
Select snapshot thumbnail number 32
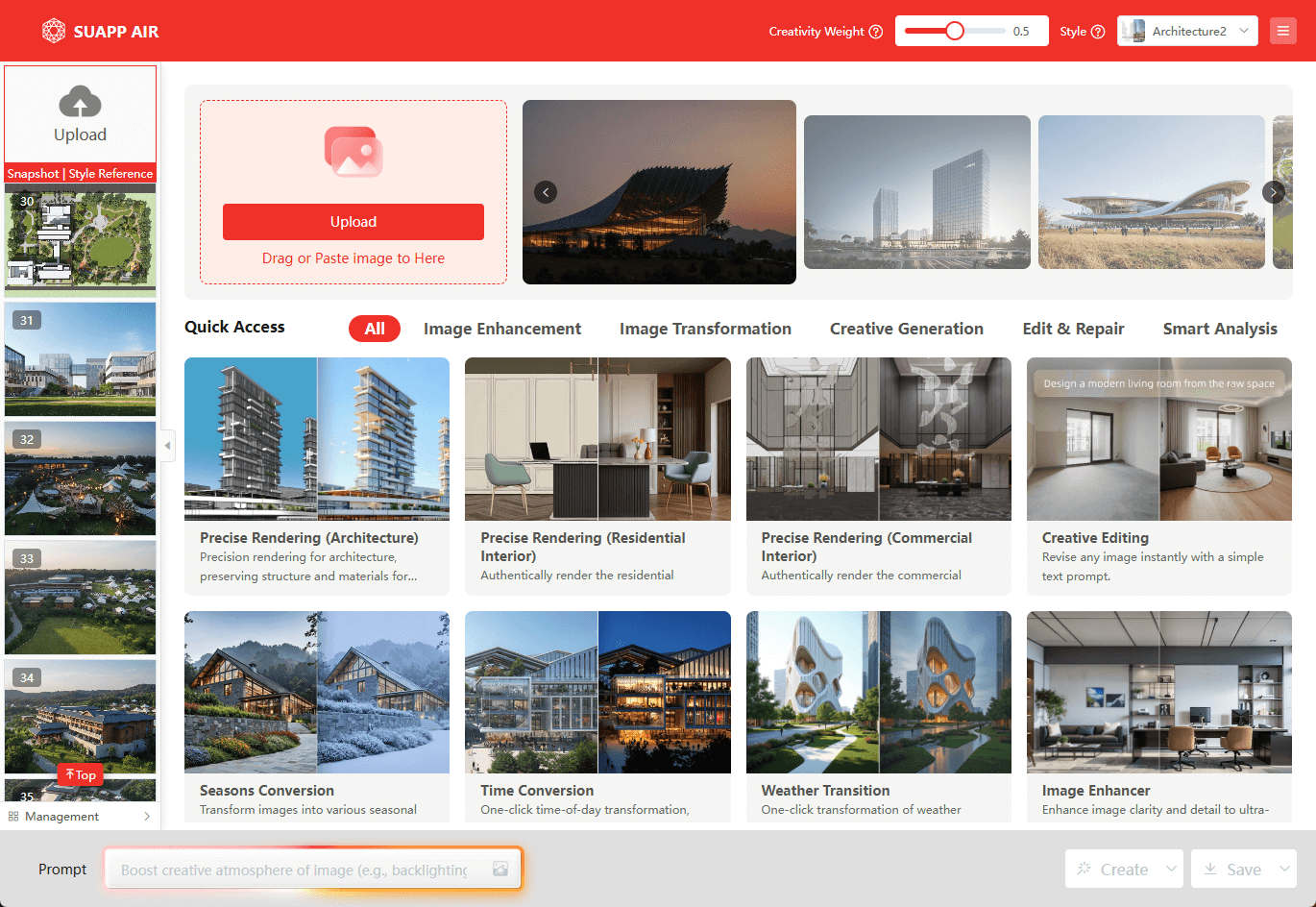[x=80, y=478]
